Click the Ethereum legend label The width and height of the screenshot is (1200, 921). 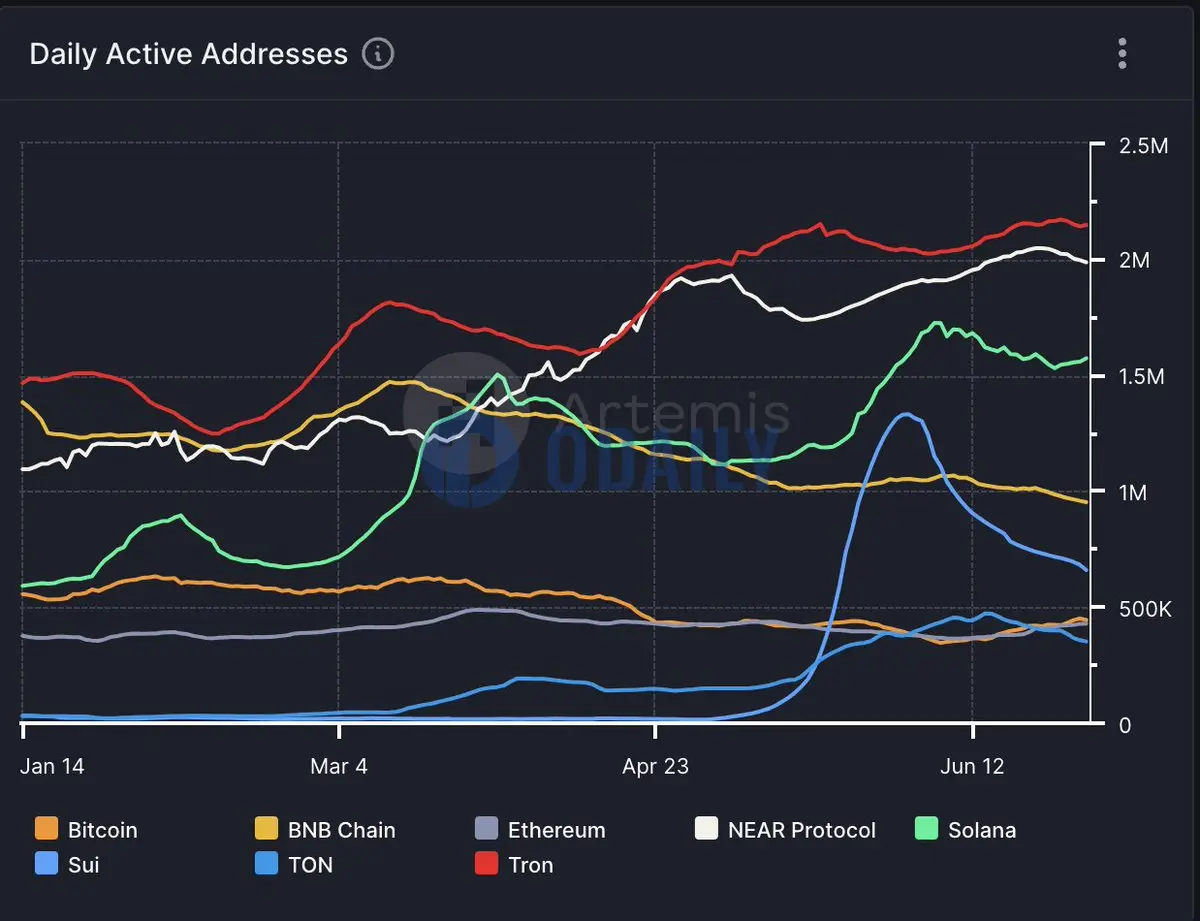pos(557,830)
